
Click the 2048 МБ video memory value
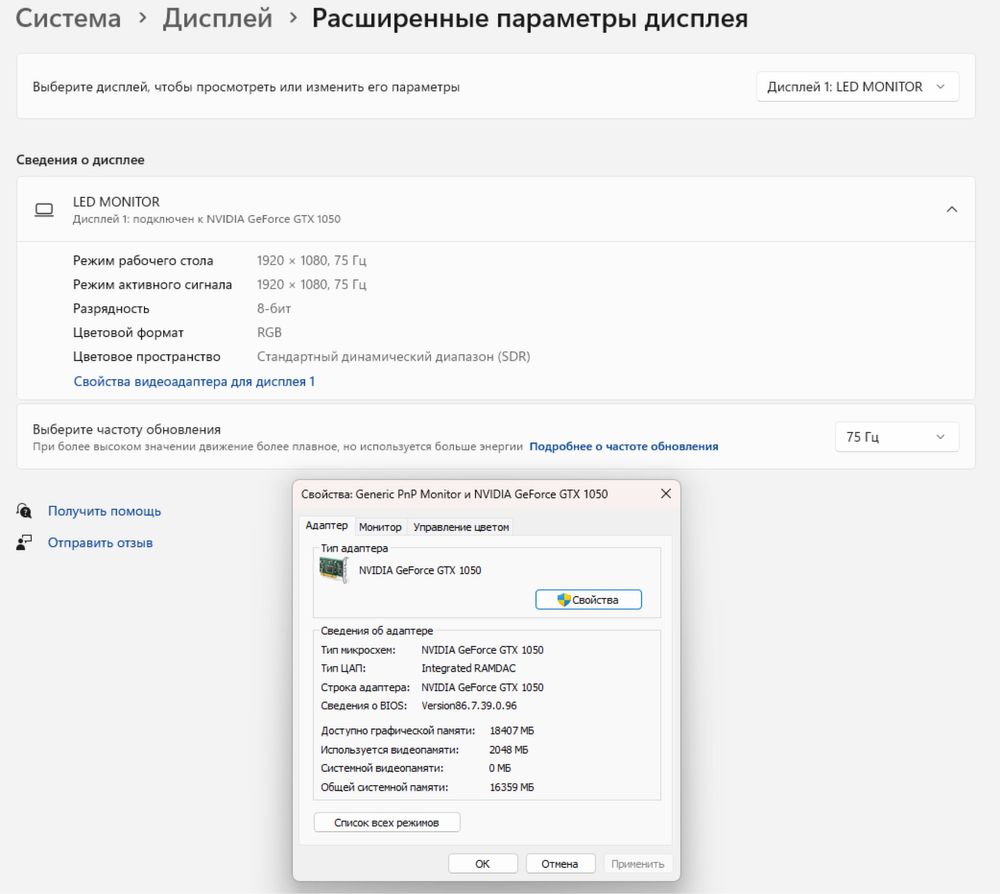click(x=509, y=750)
